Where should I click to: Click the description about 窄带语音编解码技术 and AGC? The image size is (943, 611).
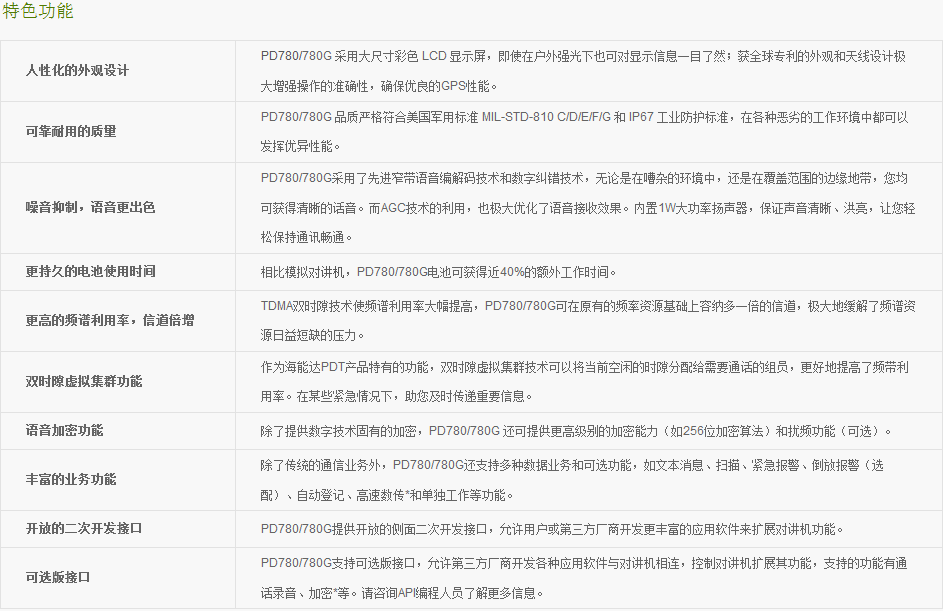[x=588, y=208]
